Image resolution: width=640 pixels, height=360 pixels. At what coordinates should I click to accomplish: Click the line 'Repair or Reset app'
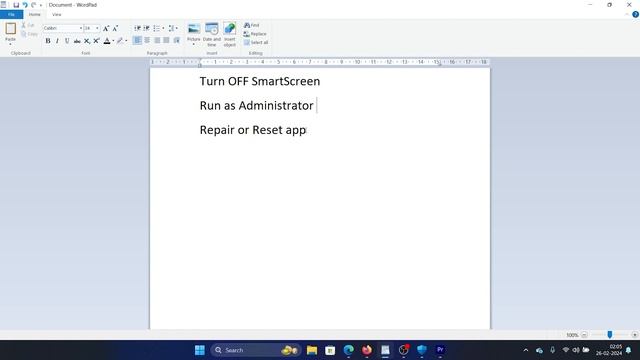coord(253,130)
